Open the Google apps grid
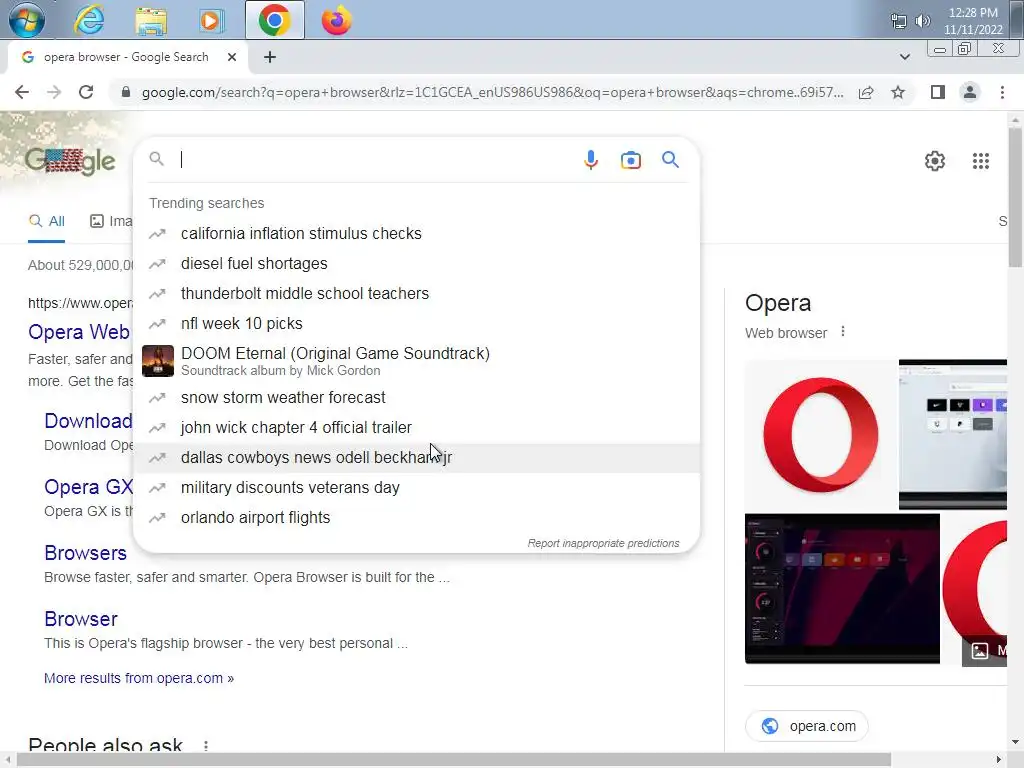The image size is (1024, 768). pos(980,161)
